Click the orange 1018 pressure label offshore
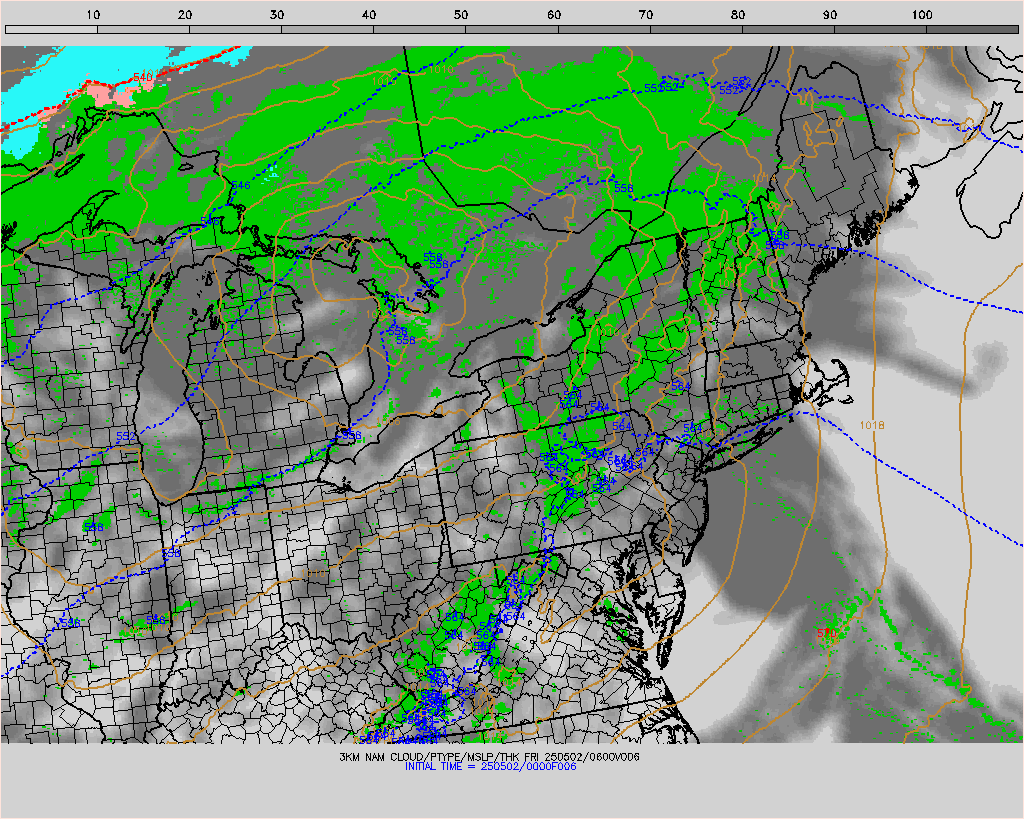 [x=872, y=425]
